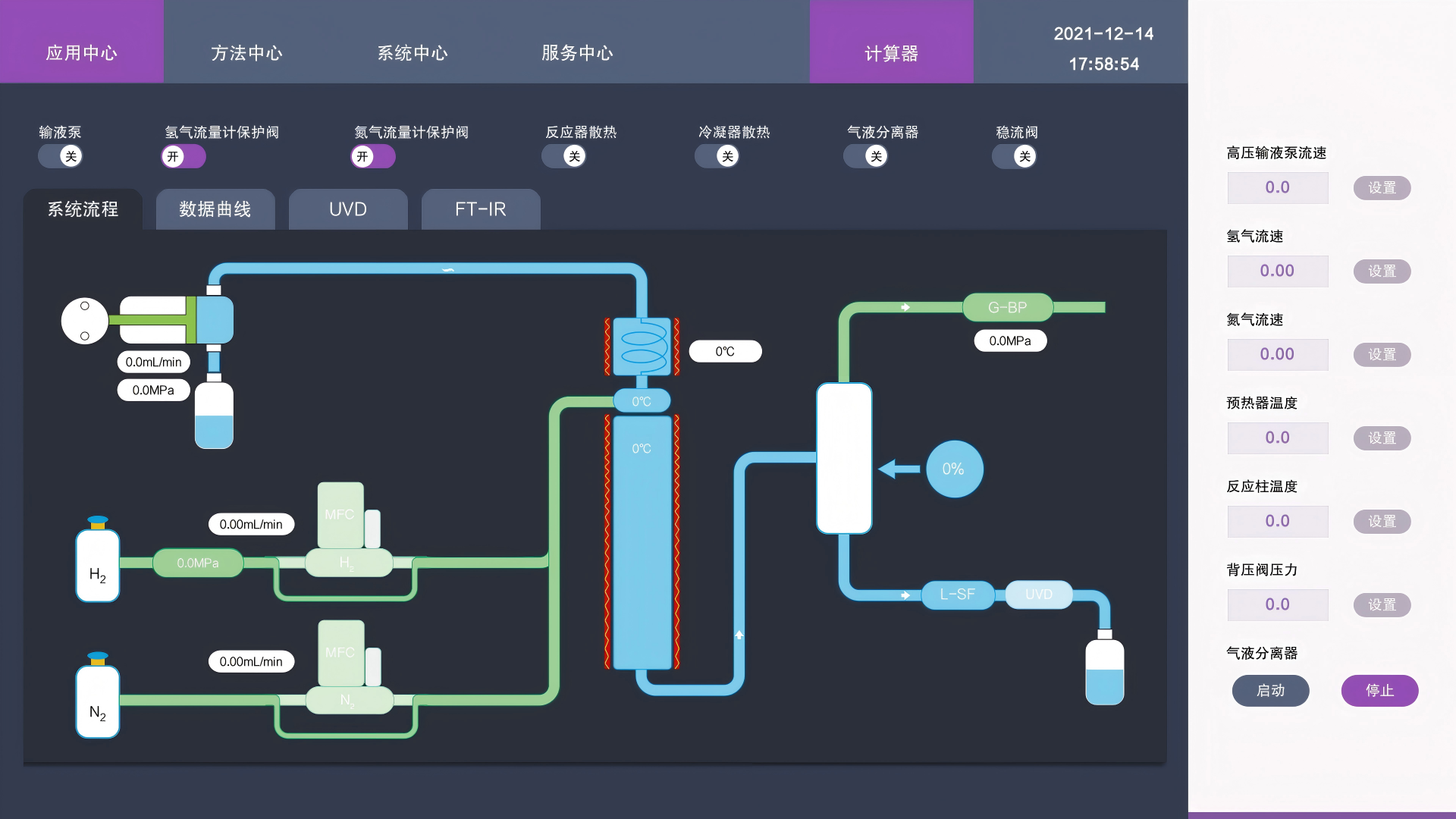Click the L-SF component in the diagram
Viewport: 1456px width, 819px height.
957,595
